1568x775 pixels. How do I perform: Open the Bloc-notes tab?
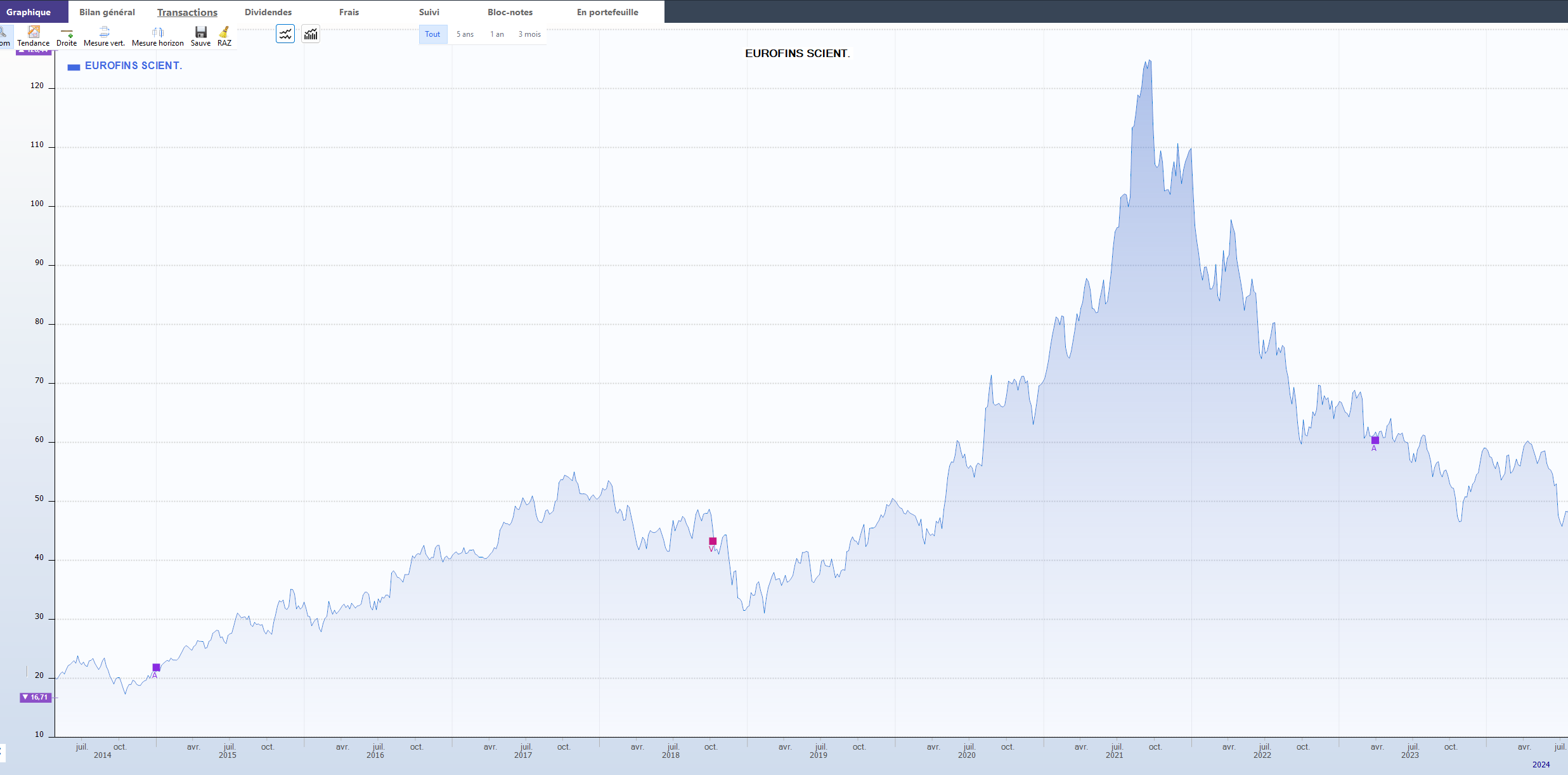pos(510,12)
